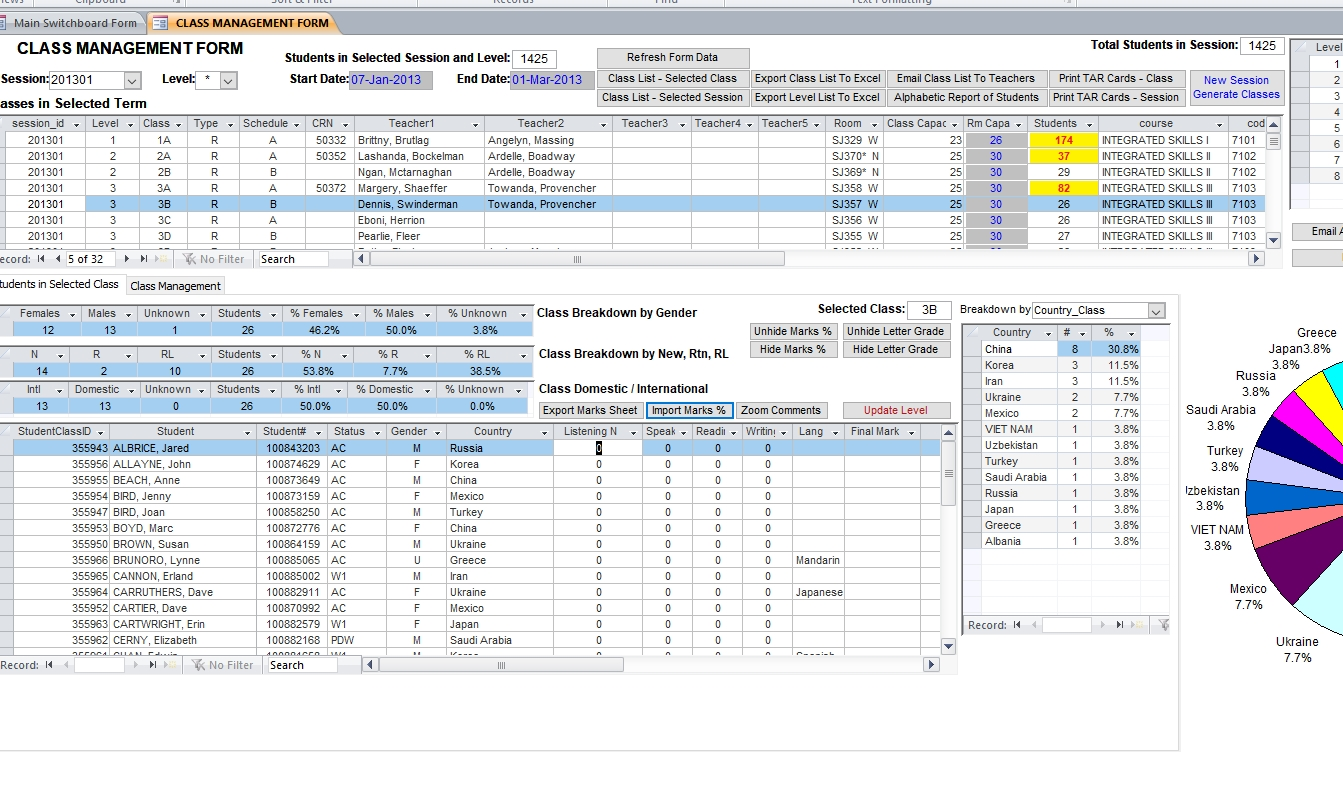Go to first record in country breakdown navigator
This screenshot has width=1343, height=803.
(1017, 625)
